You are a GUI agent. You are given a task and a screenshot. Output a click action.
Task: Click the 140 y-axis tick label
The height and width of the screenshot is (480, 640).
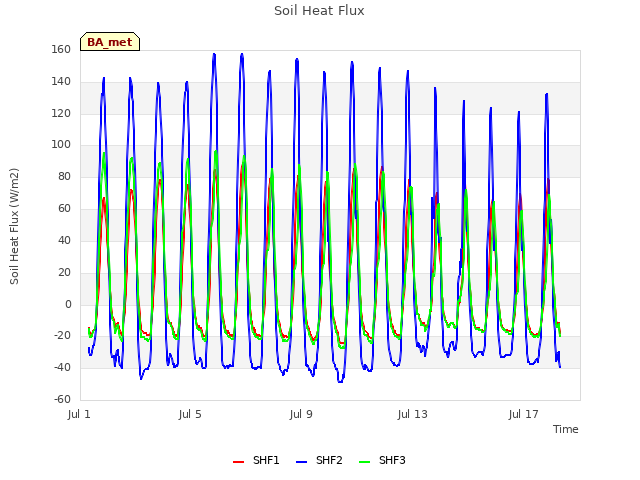(x=61, y=82)
